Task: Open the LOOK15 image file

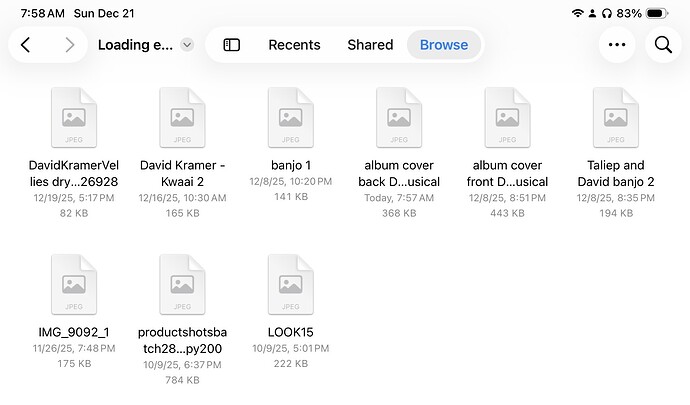Action: [291, 285]
